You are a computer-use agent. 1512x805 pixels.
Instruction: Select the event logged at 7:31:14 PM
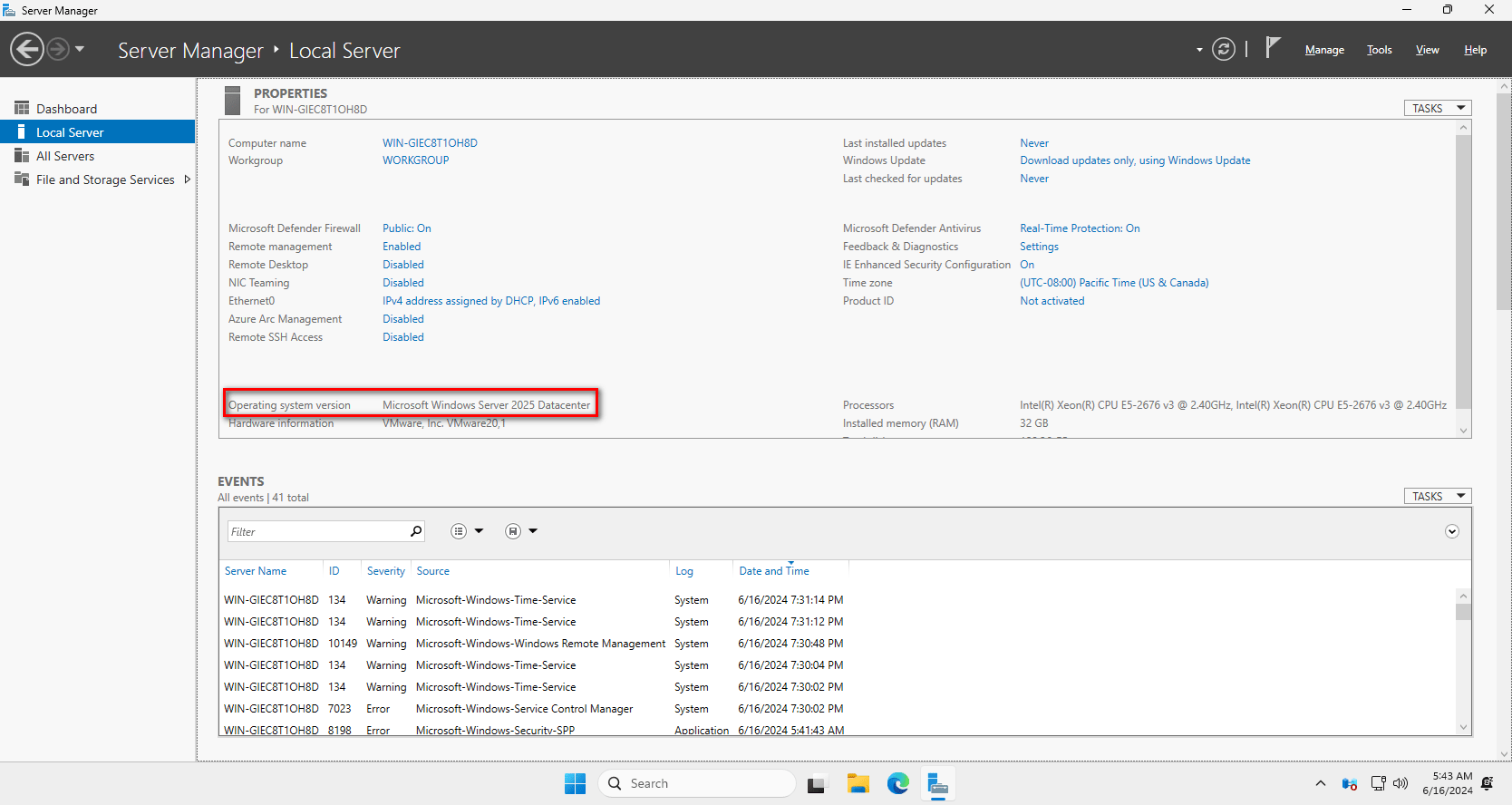(535, 600)
